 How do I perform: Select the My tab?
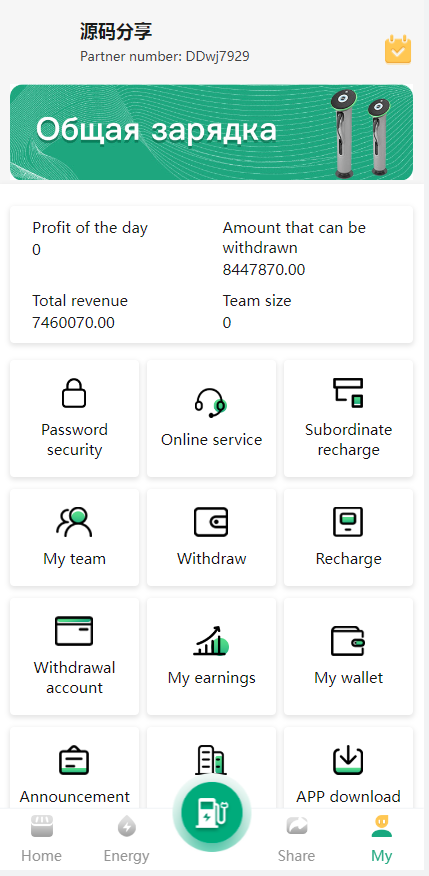[x=382, y=840]
